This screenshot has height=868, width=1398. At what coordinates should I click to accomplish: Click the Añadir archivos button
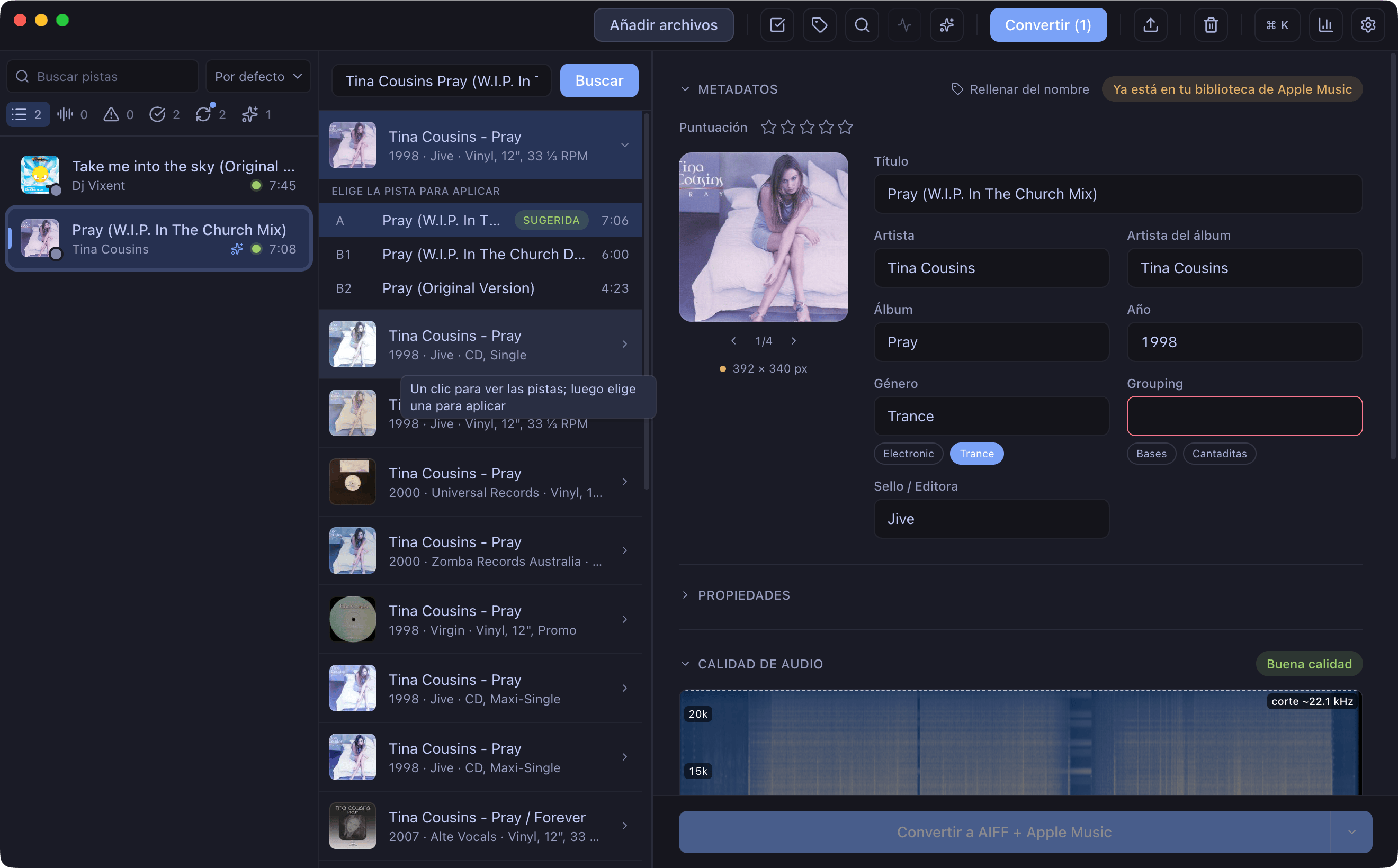[664, 25]
